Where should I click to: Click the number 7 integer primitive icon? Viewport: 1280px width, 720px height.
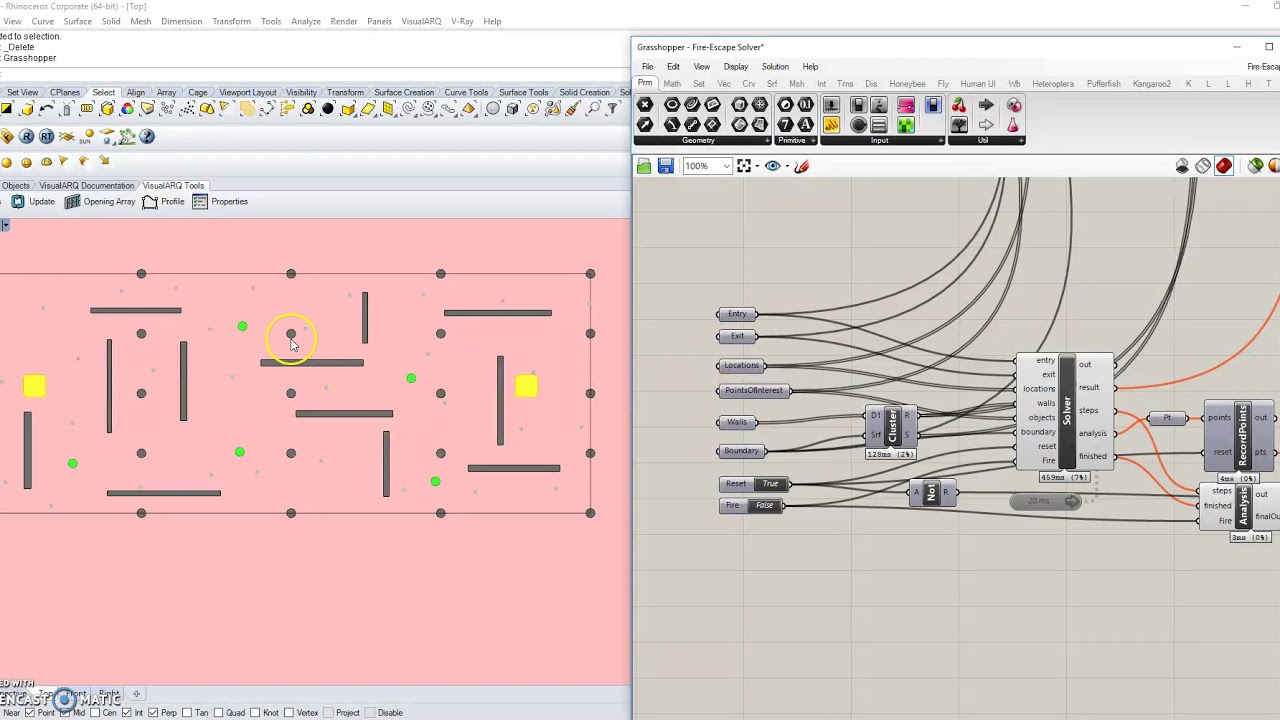click(x=785, y=125)
